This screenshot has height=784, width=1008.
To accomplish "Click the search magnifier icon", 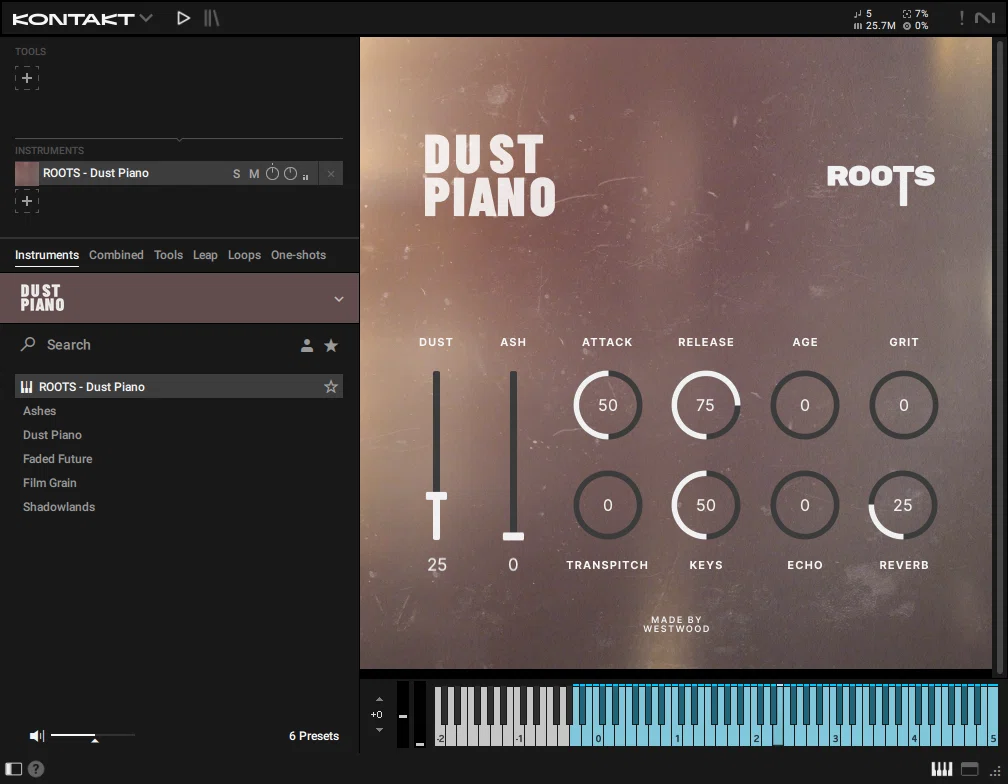I will [x=28, y=344].
